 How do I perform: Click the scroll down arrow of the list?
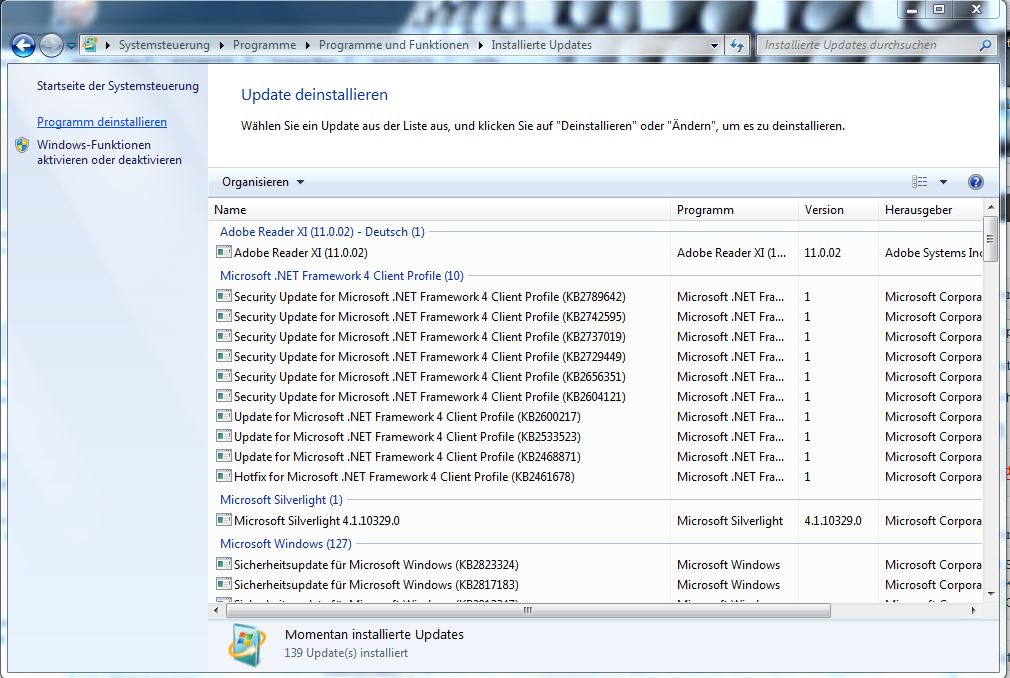[990, 593]
